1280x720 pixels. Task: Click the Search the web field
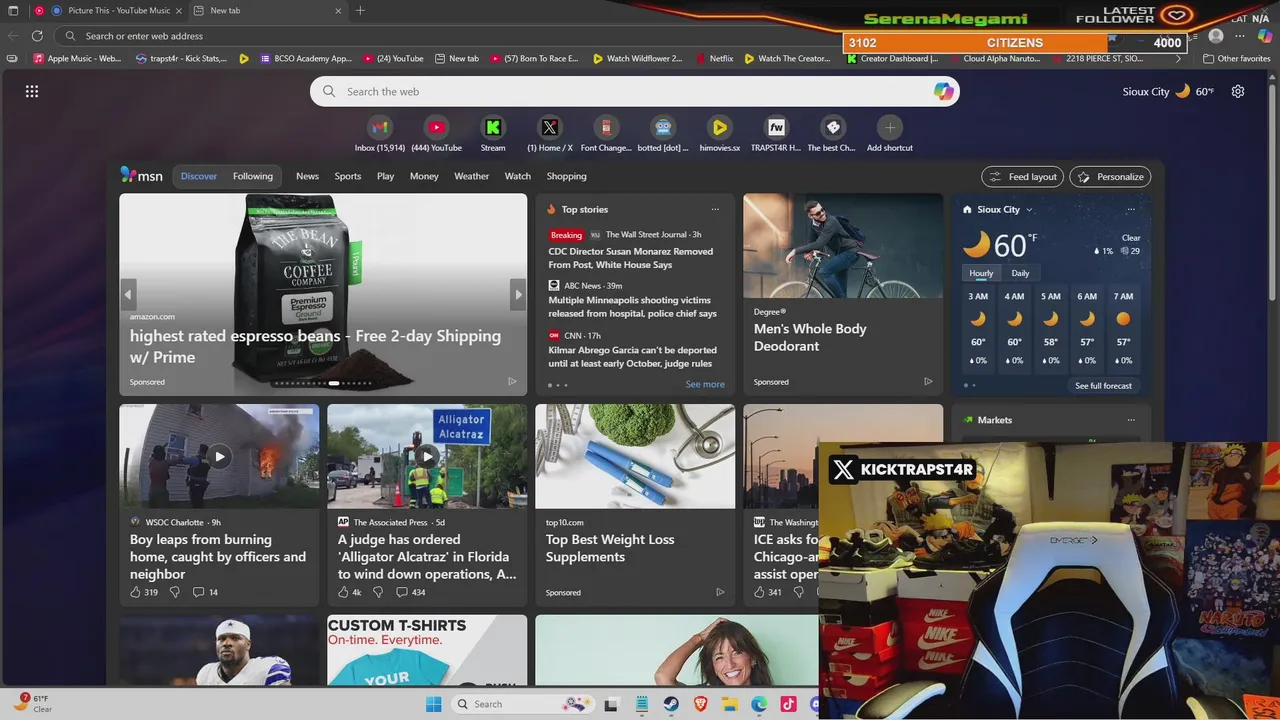pos(635,91)
